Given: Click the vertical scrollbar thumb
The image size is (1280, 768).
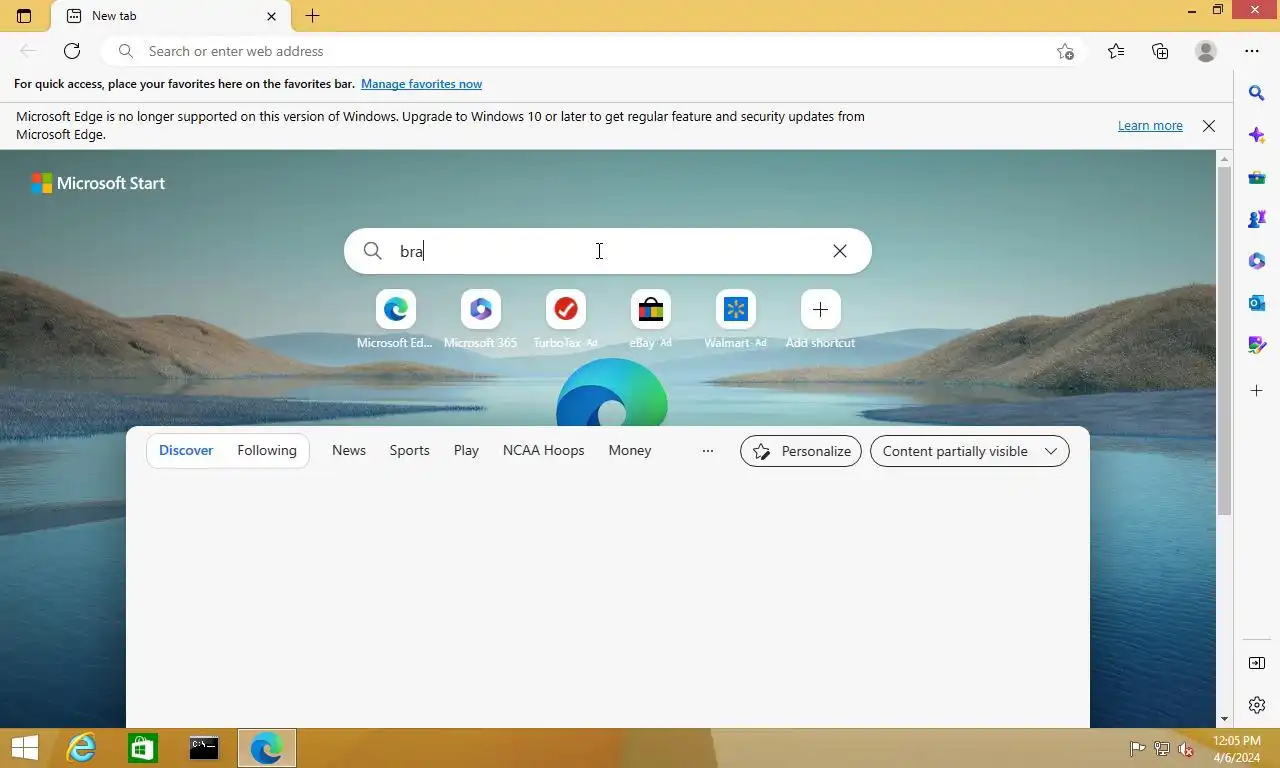Looking at the screenshot, I should coord(1224,341).
